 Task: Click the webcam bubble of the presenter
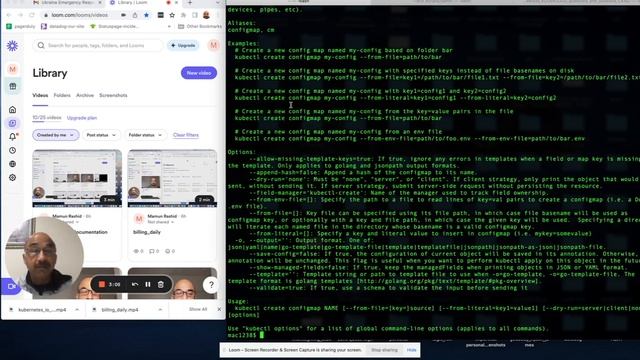click(x=44, y=256)
